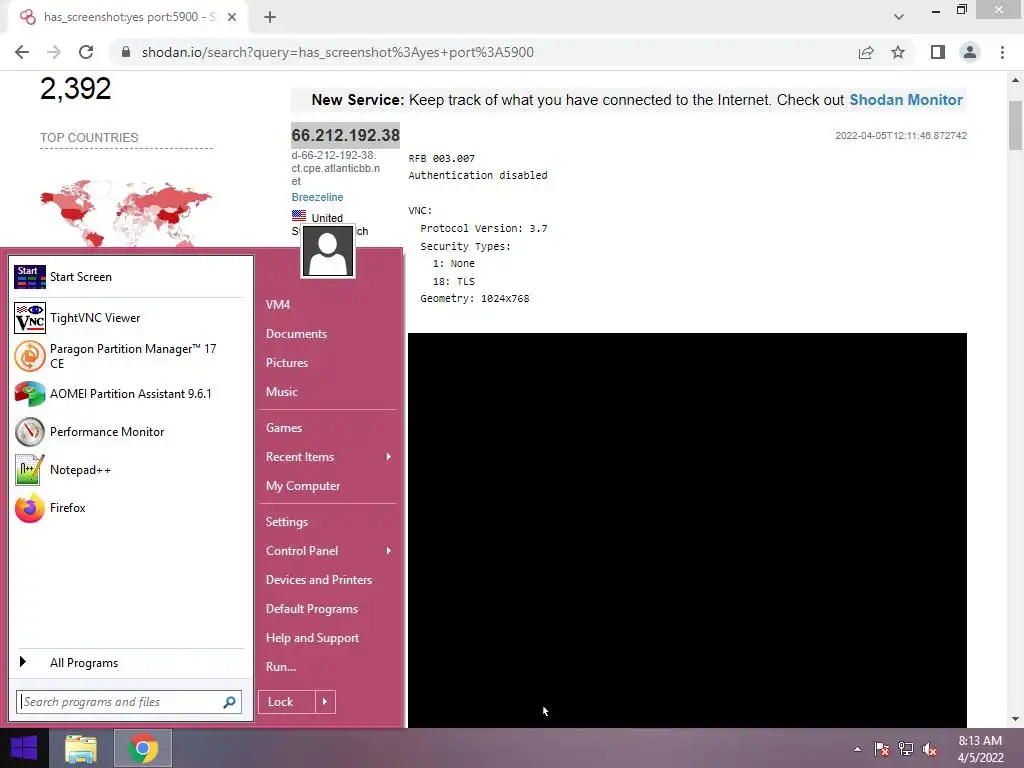Open the Start Screen shortcut icon

(x=29, y=277)
